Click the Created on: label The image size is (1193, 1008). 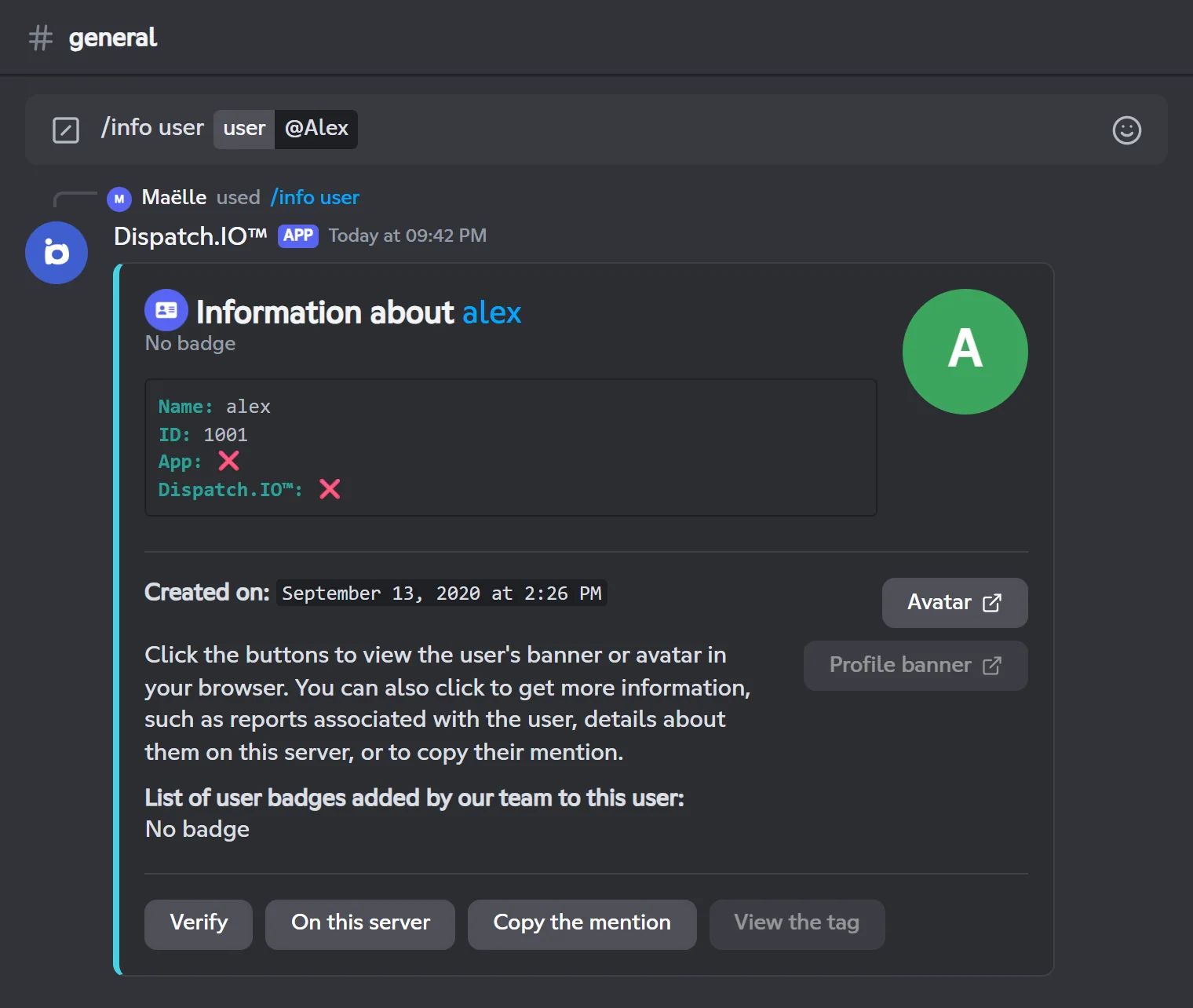click(207, 592)
